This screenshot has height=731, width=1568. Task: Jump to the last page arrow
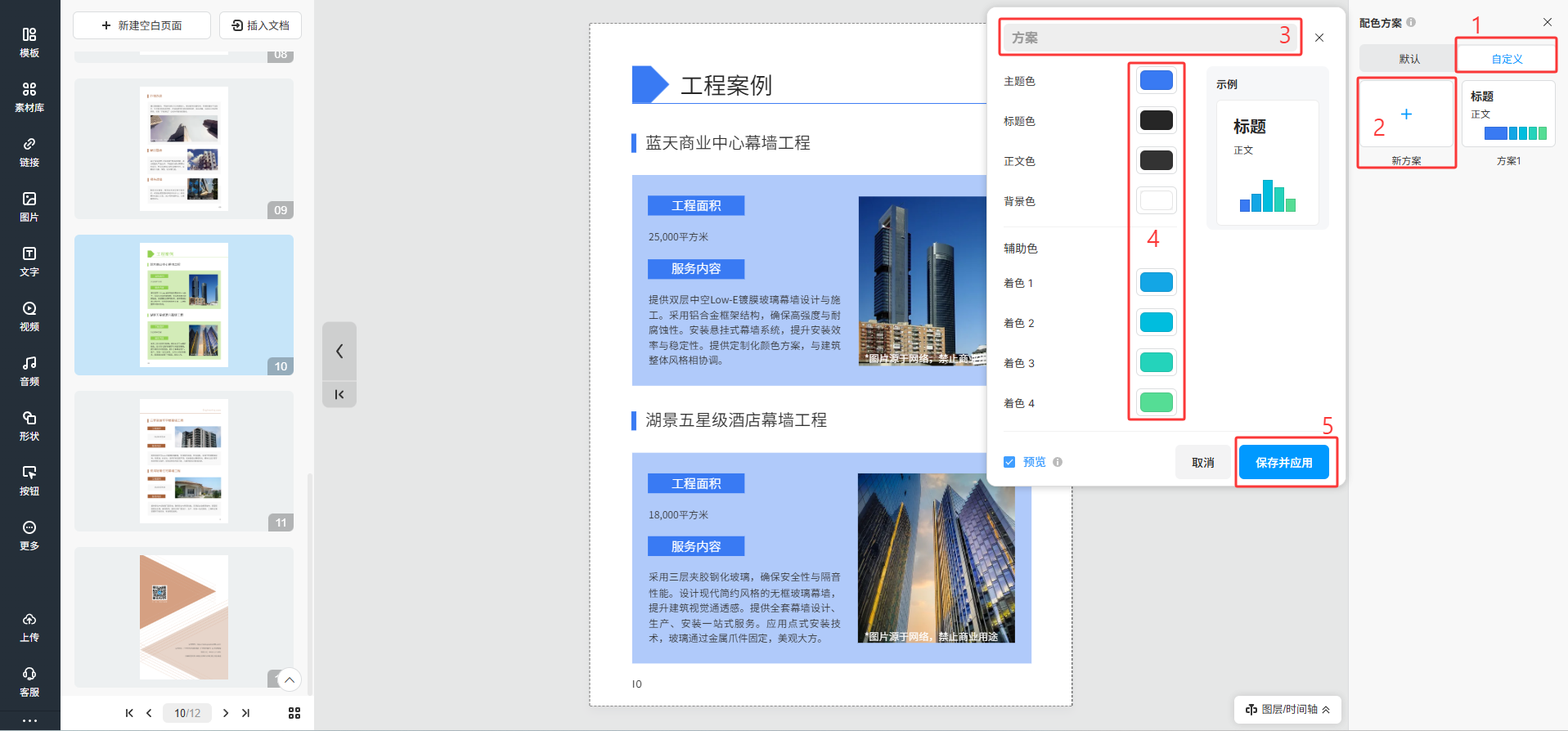point(245,713)
